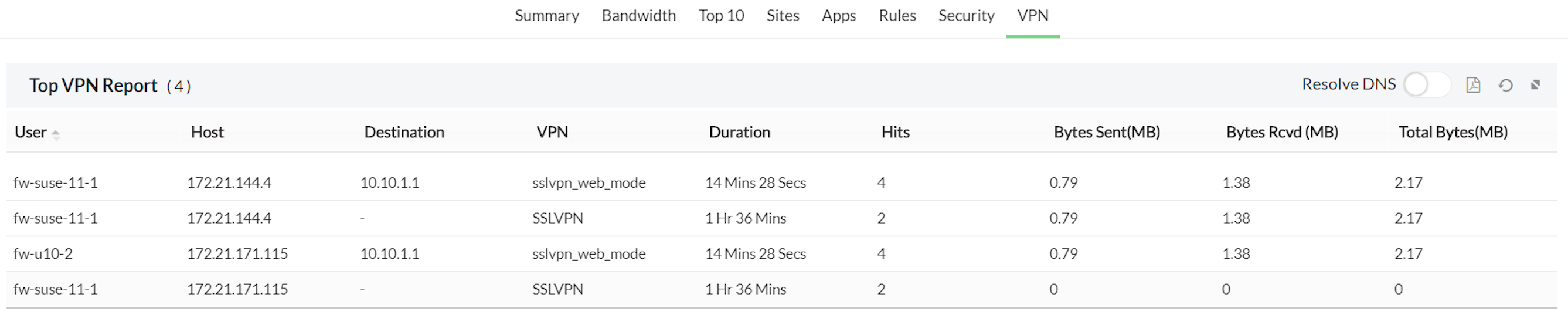Click the Host column header
Image resolution: width=1568 pixels, height=318 pixels.
click(207, 132)
